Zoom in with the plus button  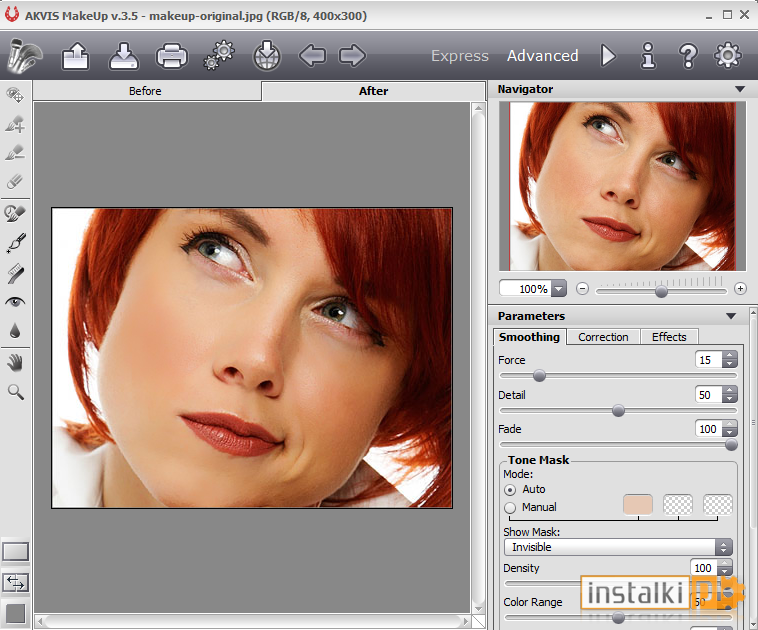pyautogui.click(x=740, y=289)
